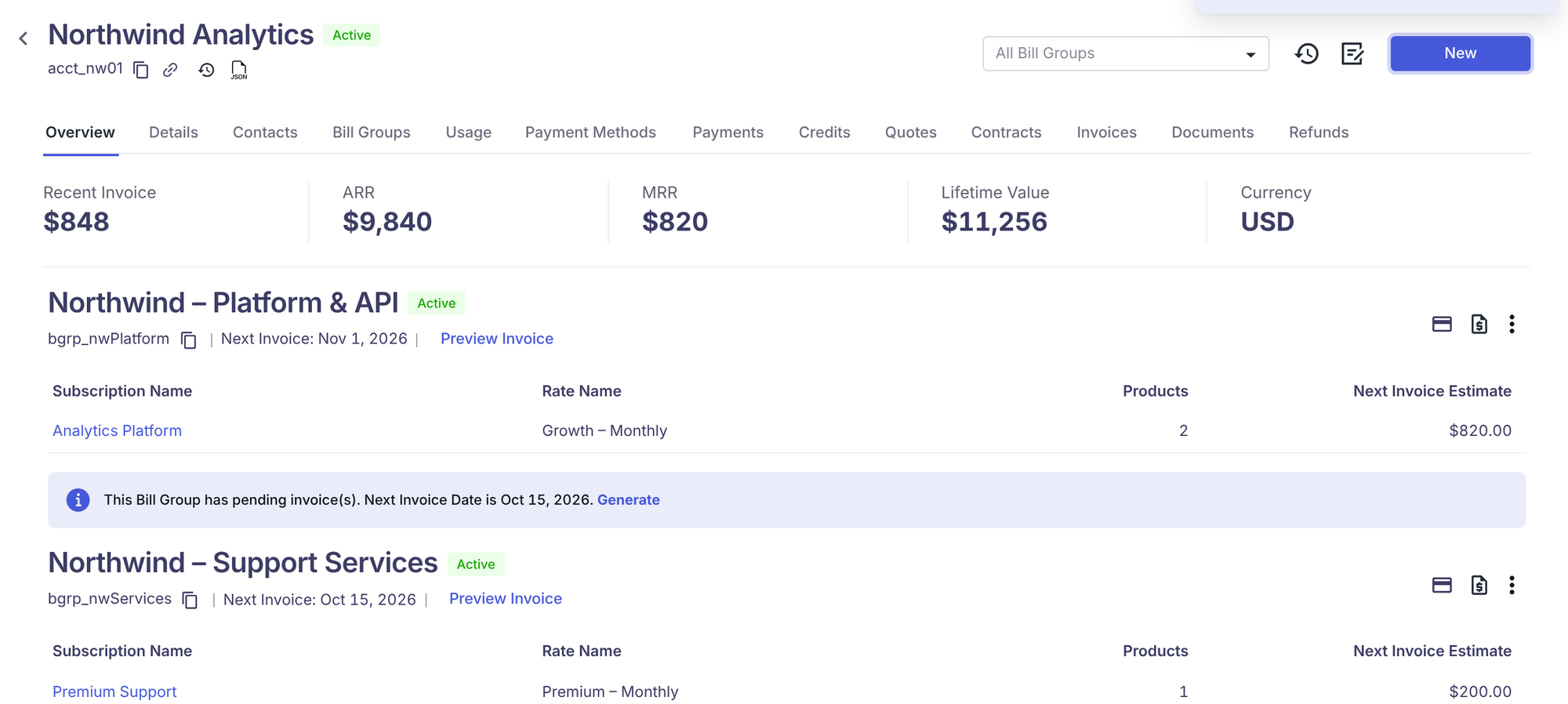Switch to the Payments tab
Screen dimensions: 1568x704
[728, 132]
